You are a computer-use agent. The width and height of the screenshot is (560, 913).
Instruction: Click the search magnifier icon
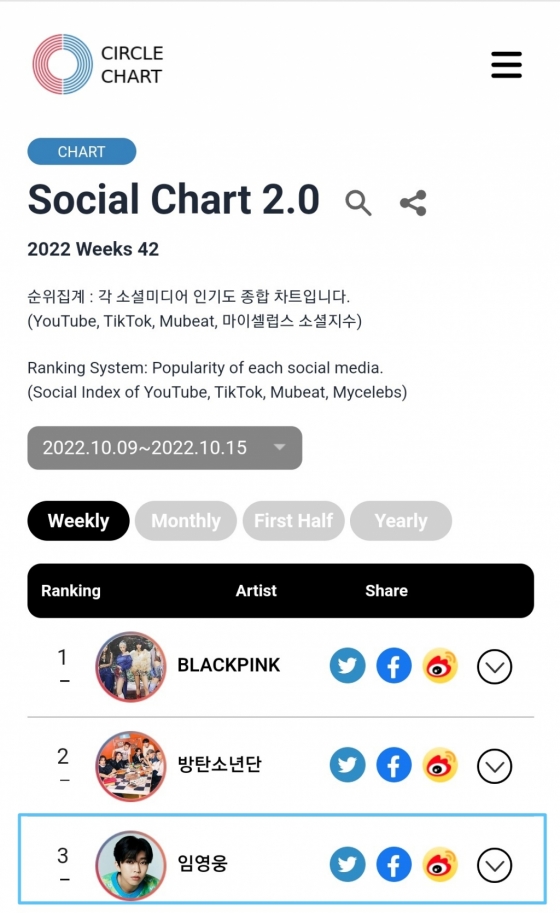[358, 203]
